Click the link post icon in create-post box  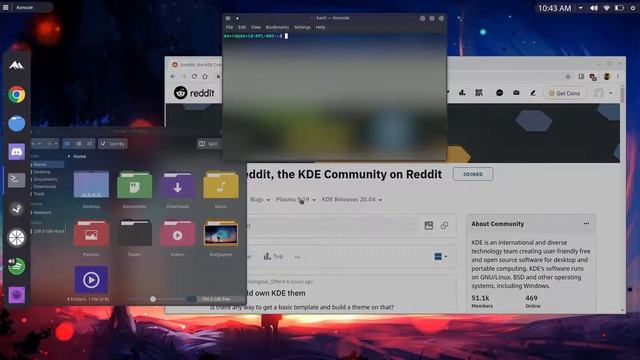[444, 225]
